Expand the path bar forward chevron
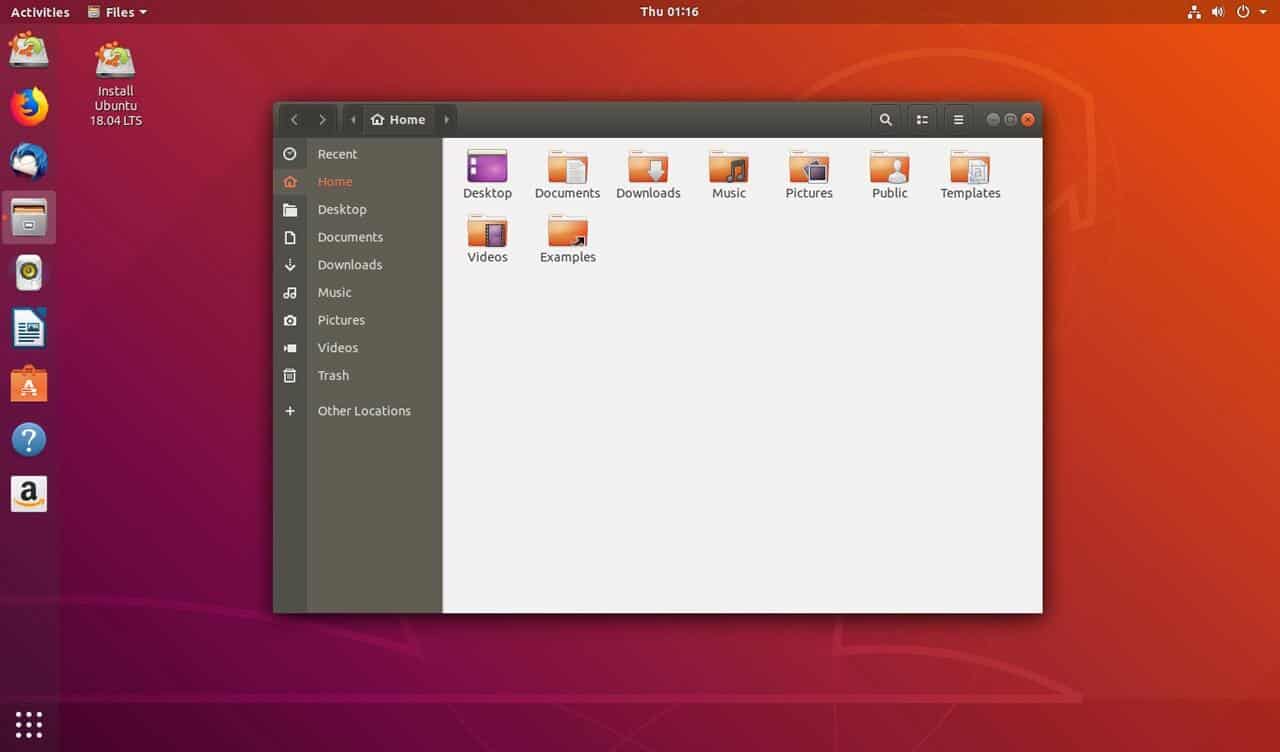Image resolution: width=1280 pixels, height=752 pixels. [446, 118]
